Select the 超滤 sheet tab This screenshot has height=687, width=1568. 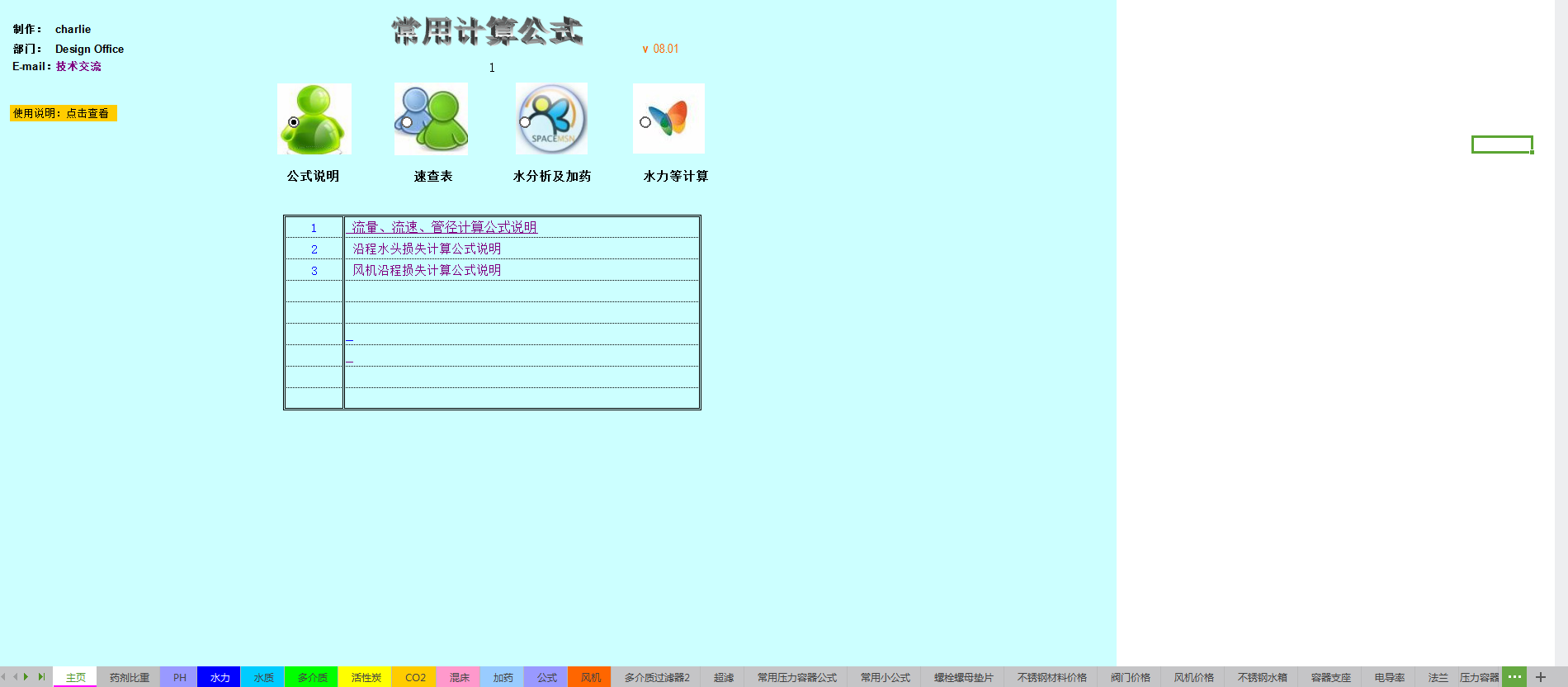tap(723, 677)
